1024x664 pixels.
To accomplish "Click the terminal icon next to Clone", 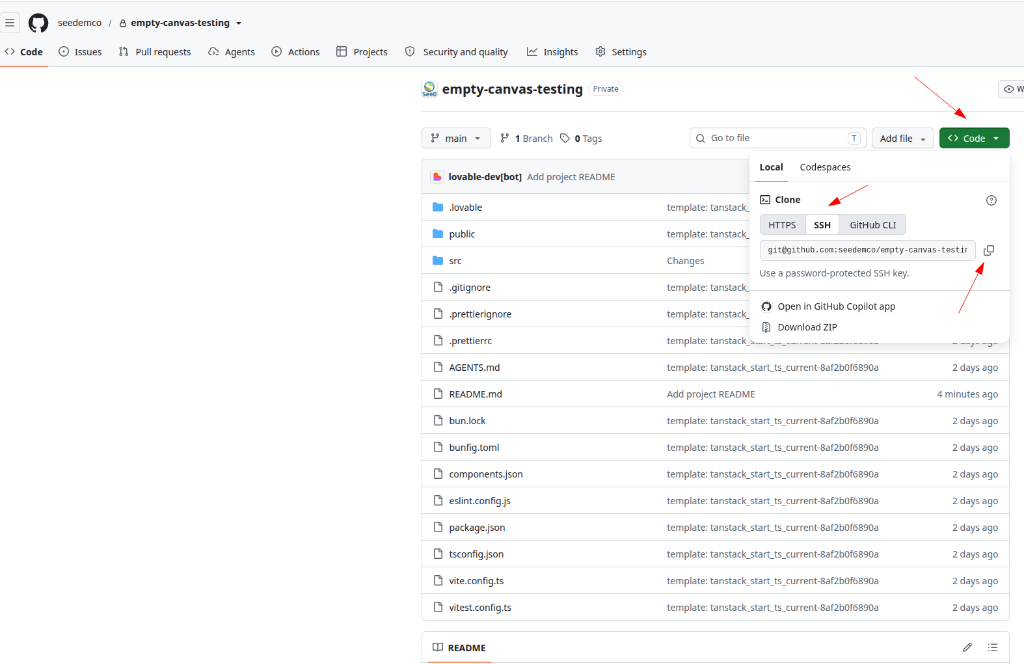I will (x=765, y=200).
